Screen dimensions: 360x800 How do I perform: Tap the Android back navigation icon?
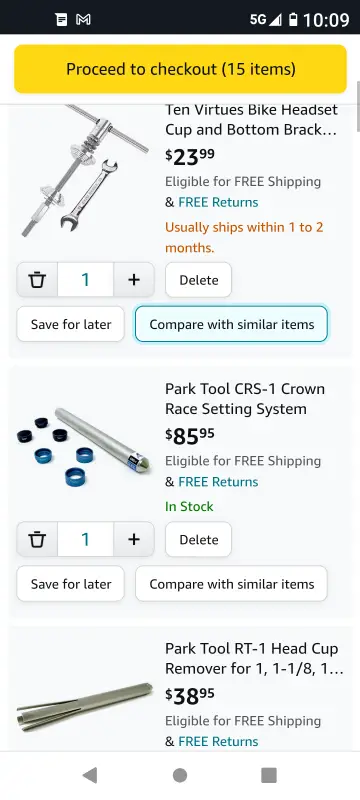point(90,776)
